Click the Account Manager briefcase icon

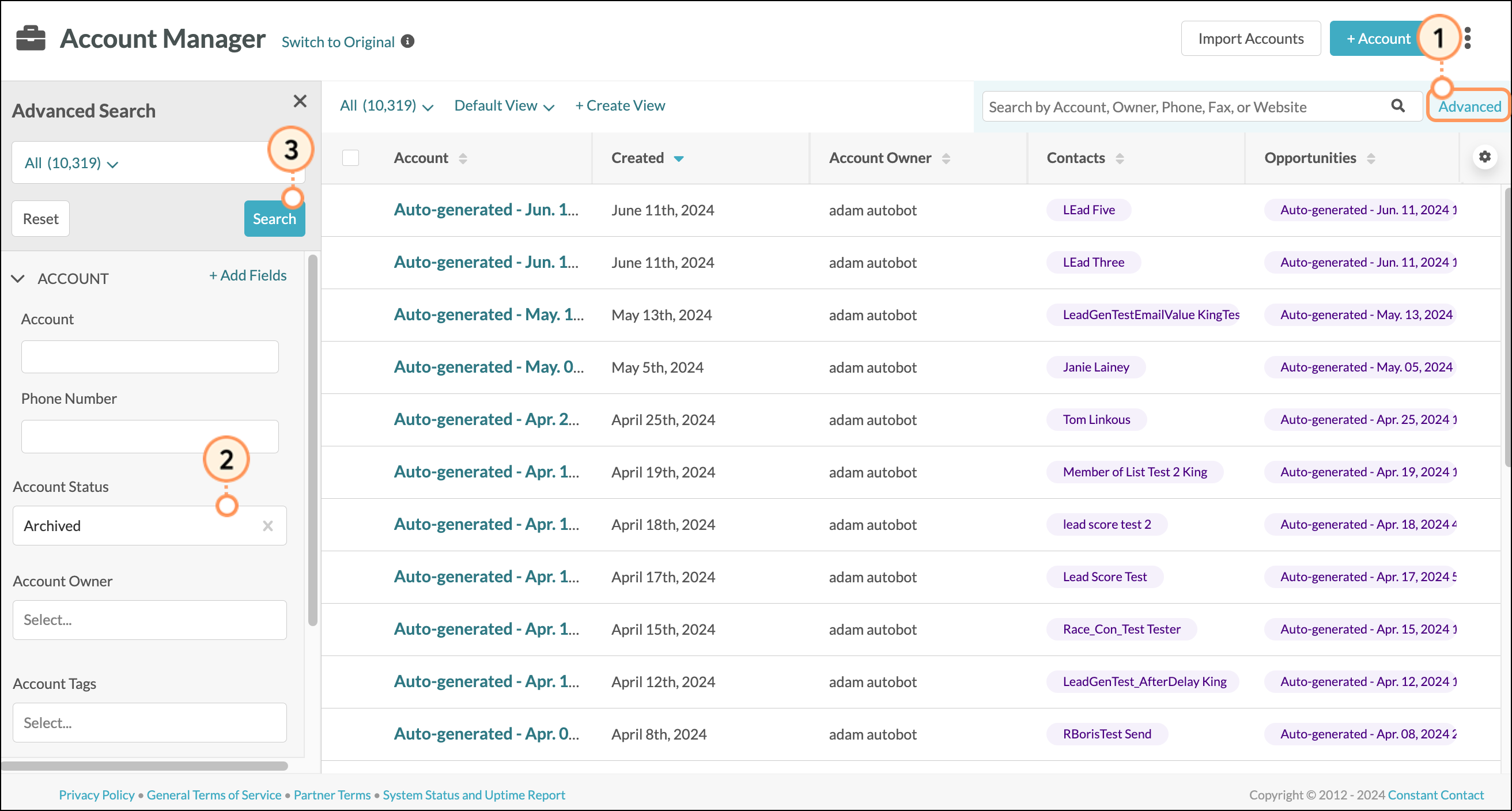tap(31, 39)
